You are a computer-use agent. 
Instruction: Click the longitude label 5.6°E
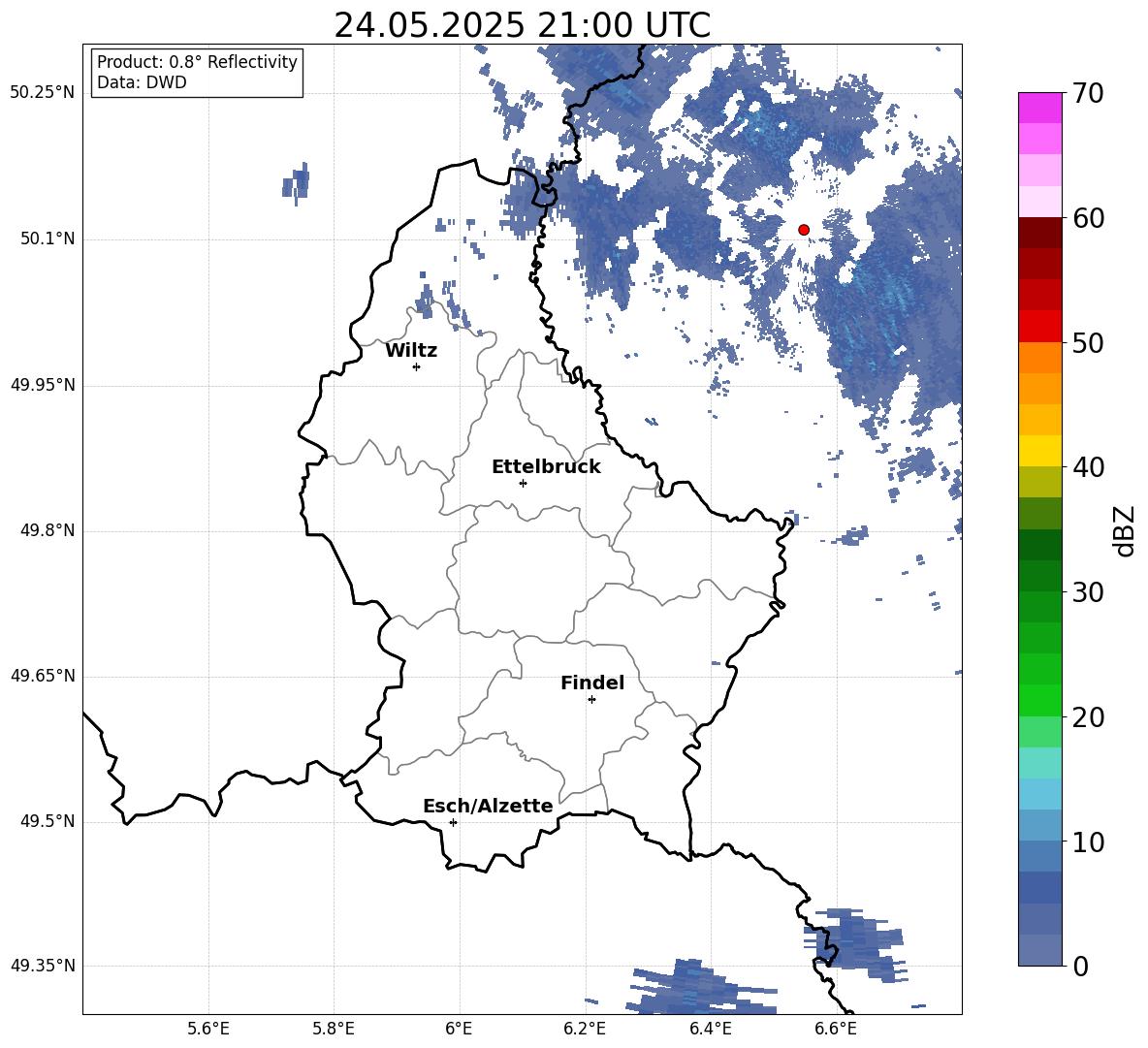tap(208, 1029)
